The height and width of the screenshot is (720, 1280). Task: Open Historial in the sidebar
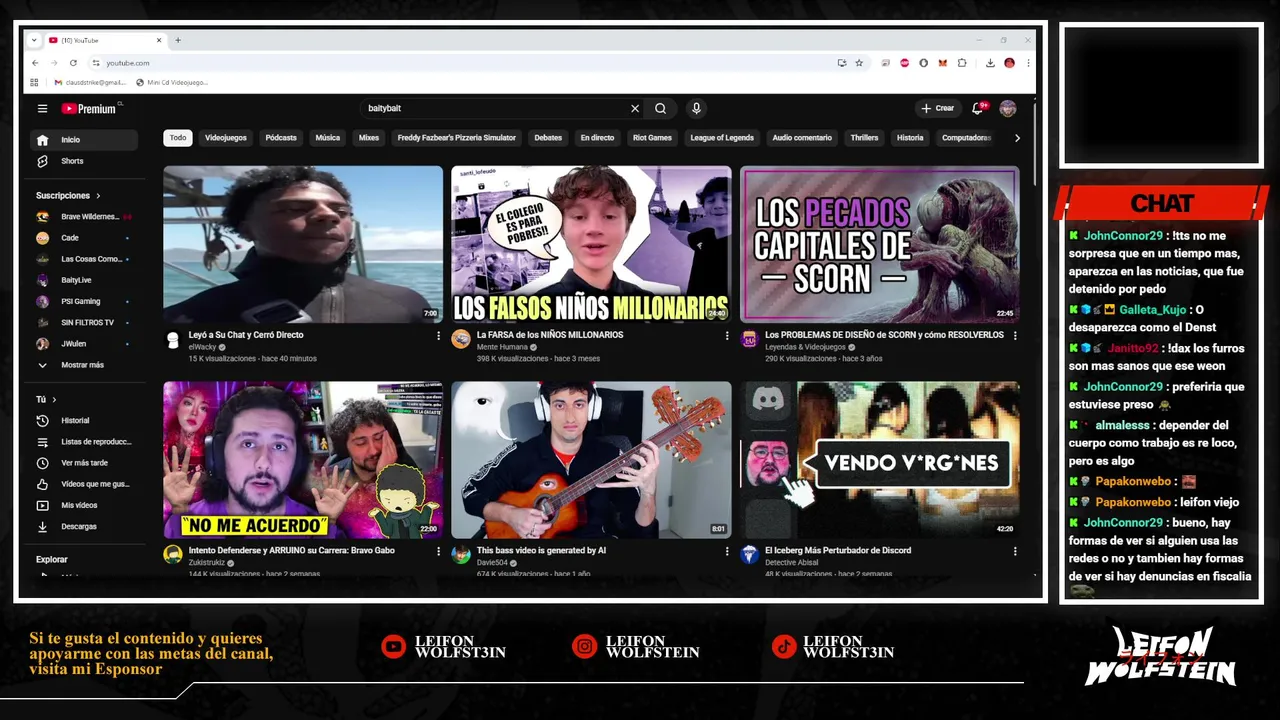[84, 420]
